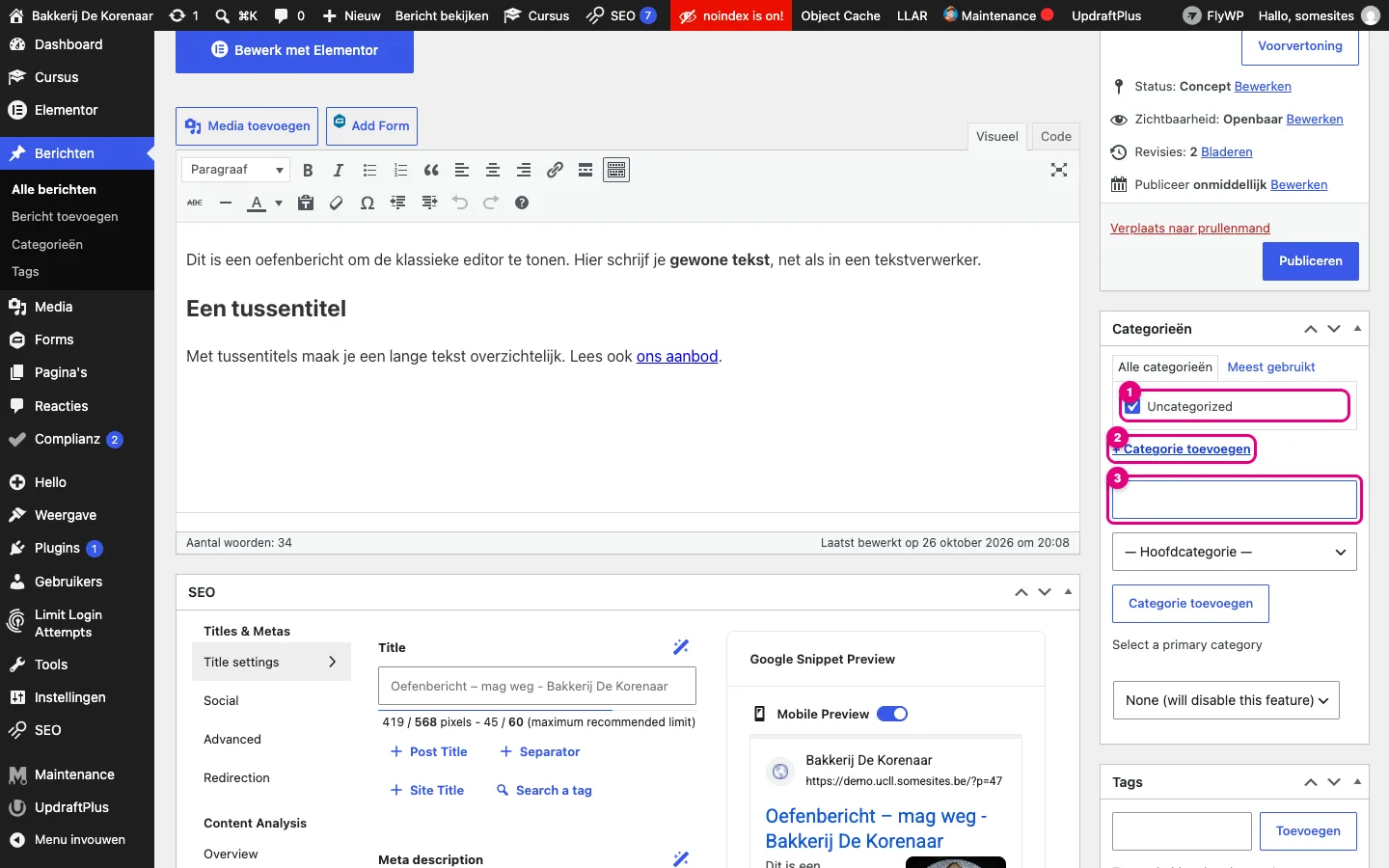Open the special character picker
The image size is (1389, 868).
[x=368, y=203]
